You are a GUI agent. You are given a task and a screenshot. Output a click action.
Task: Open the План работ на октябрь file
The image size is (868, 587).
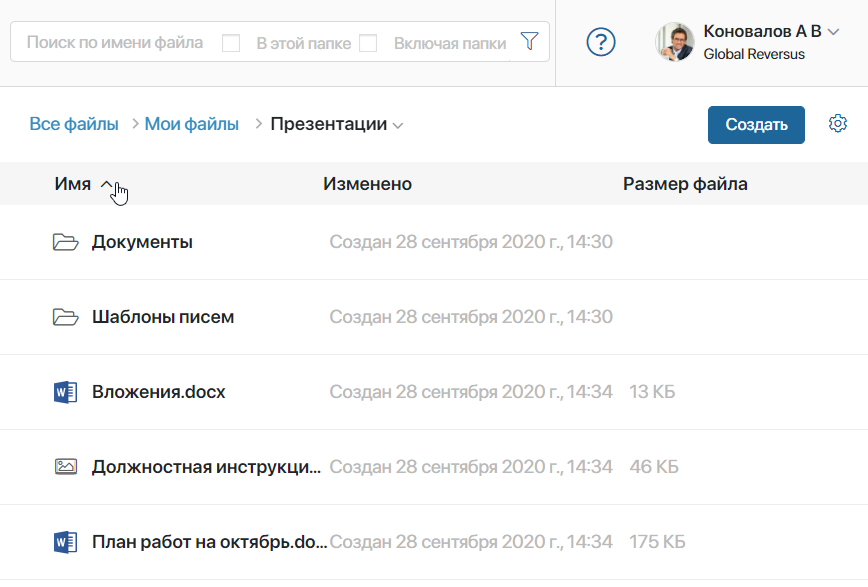coord(210,542)
